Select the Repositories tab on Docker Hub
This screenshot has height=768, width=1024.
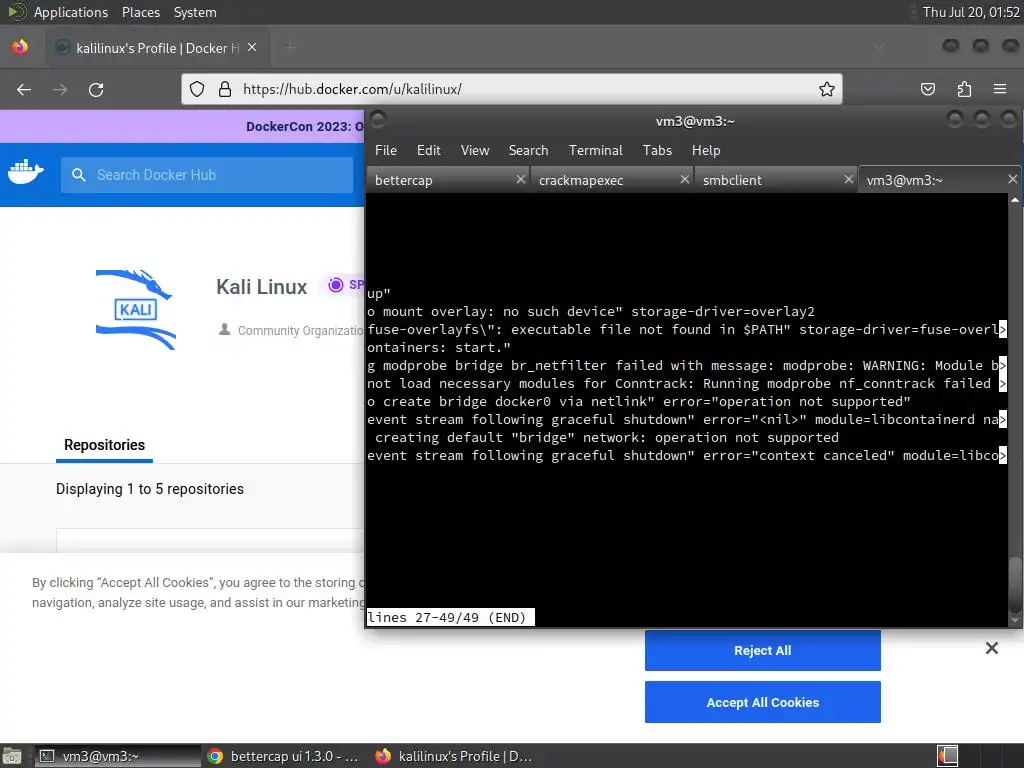[x=104, y=445]
